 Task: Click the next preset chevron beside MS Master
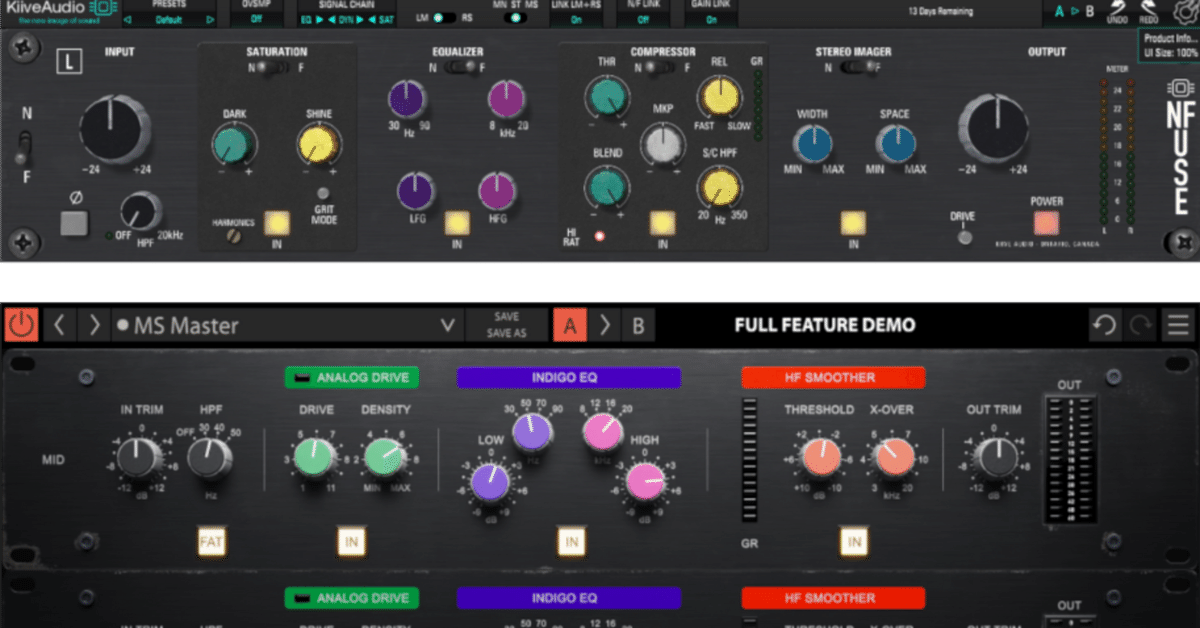click(93, 325)
